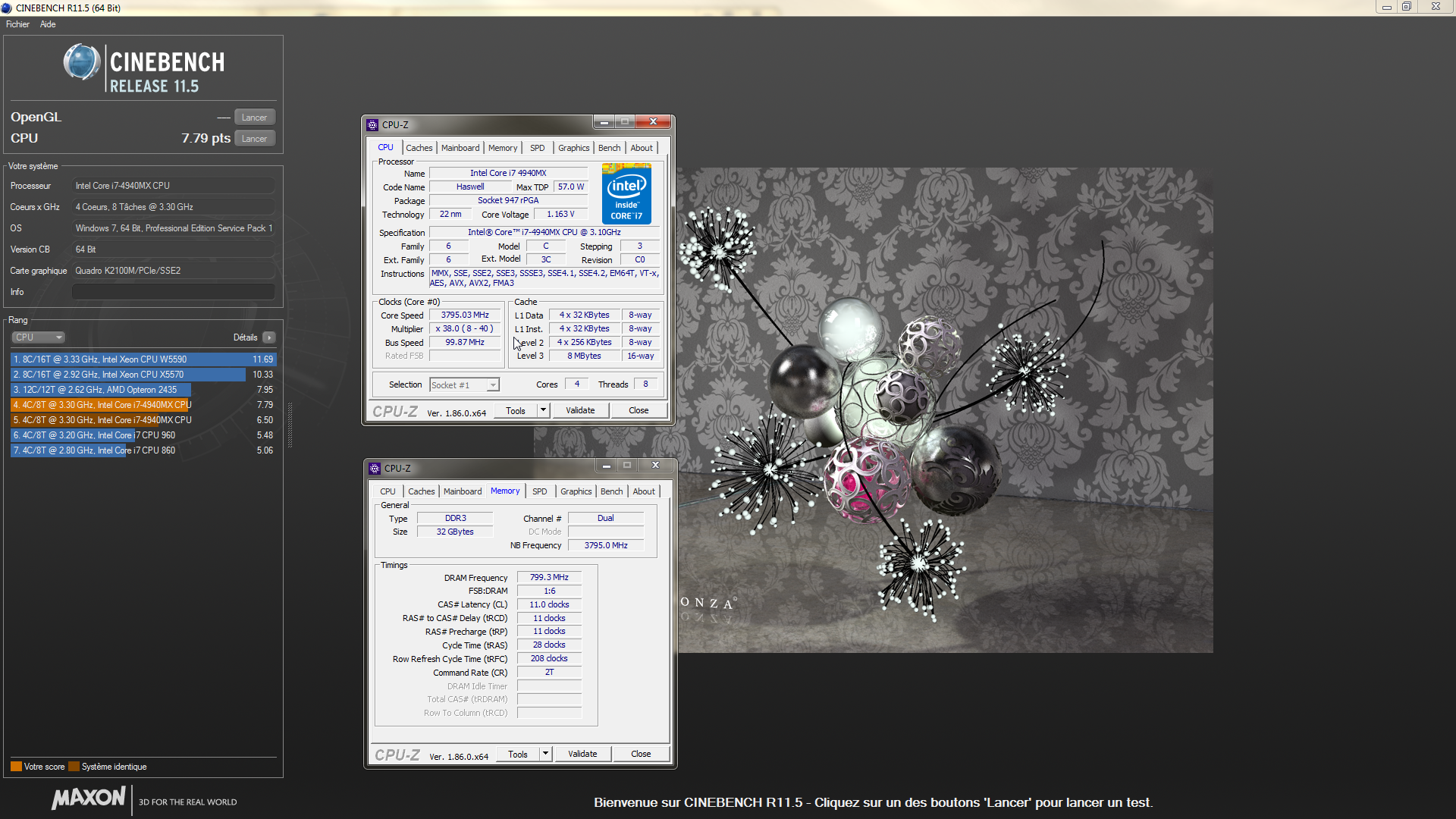Switch to Graphics tab in lower CPU-Z window
Image resolution: width=1456 pixels, height=819 pixels.
pyautogui.click(x=576, y=491)
